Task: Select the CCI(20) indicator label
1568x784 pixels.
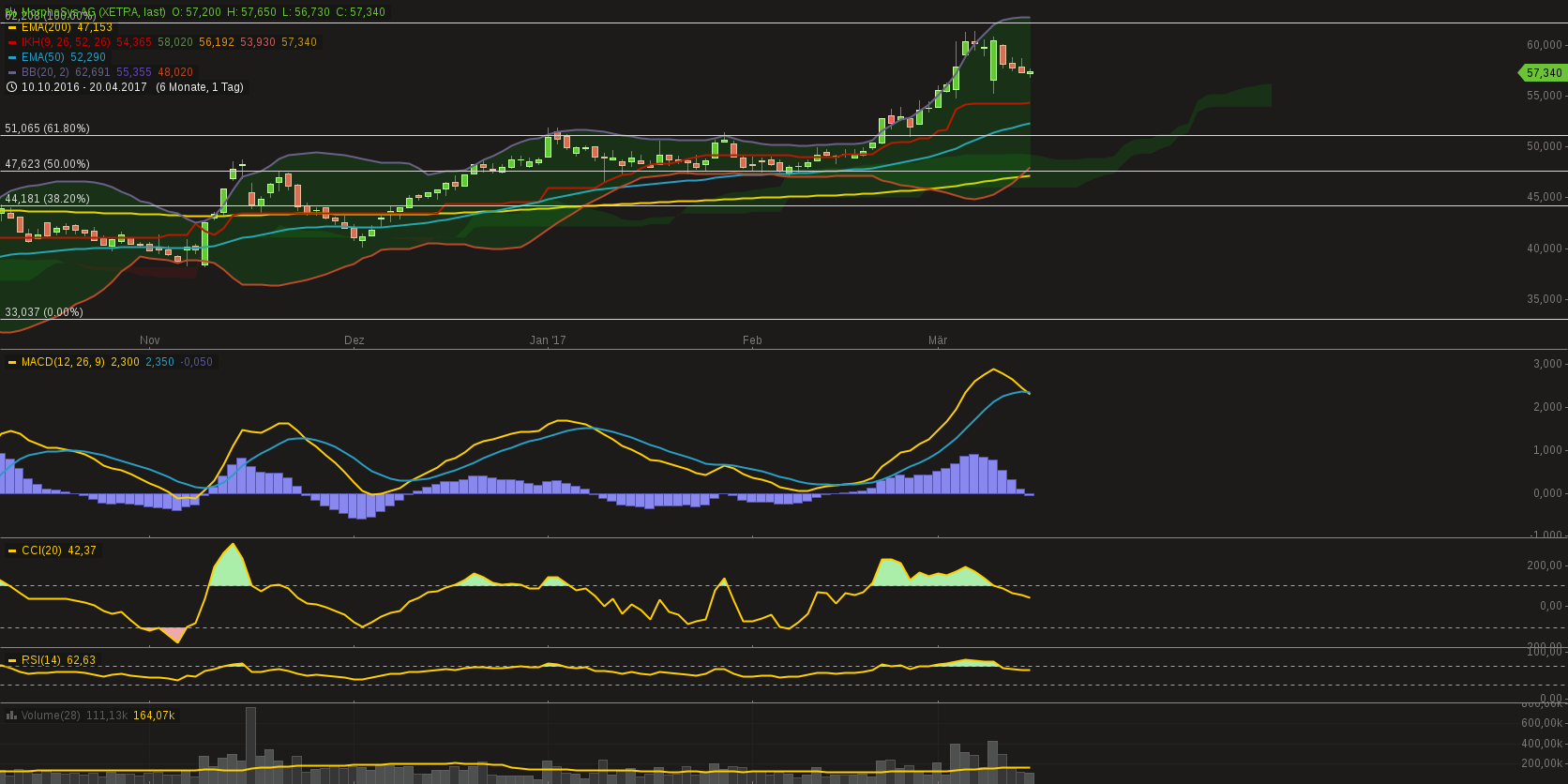Action: pyautogui.click(x=41, y=550)
